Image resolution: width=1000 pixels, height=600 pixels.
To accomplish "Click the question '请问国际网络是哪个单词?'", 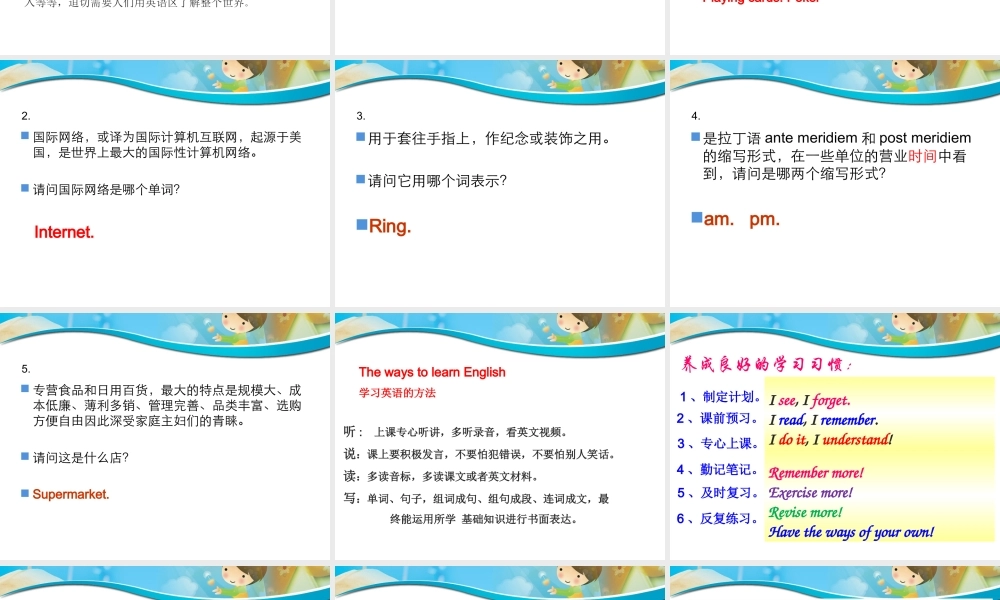I will (107, 189).
